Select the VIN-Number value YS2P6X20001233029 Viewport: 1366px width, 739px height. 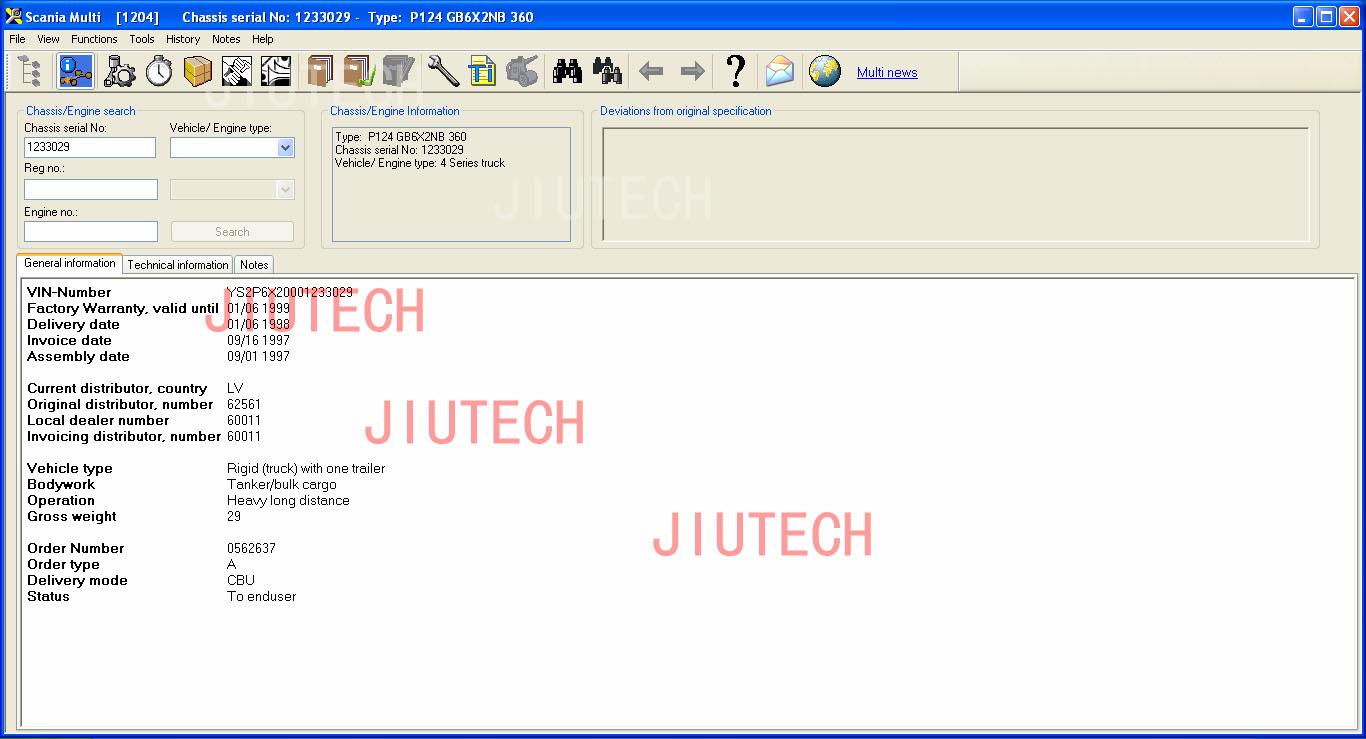point(290,292)
